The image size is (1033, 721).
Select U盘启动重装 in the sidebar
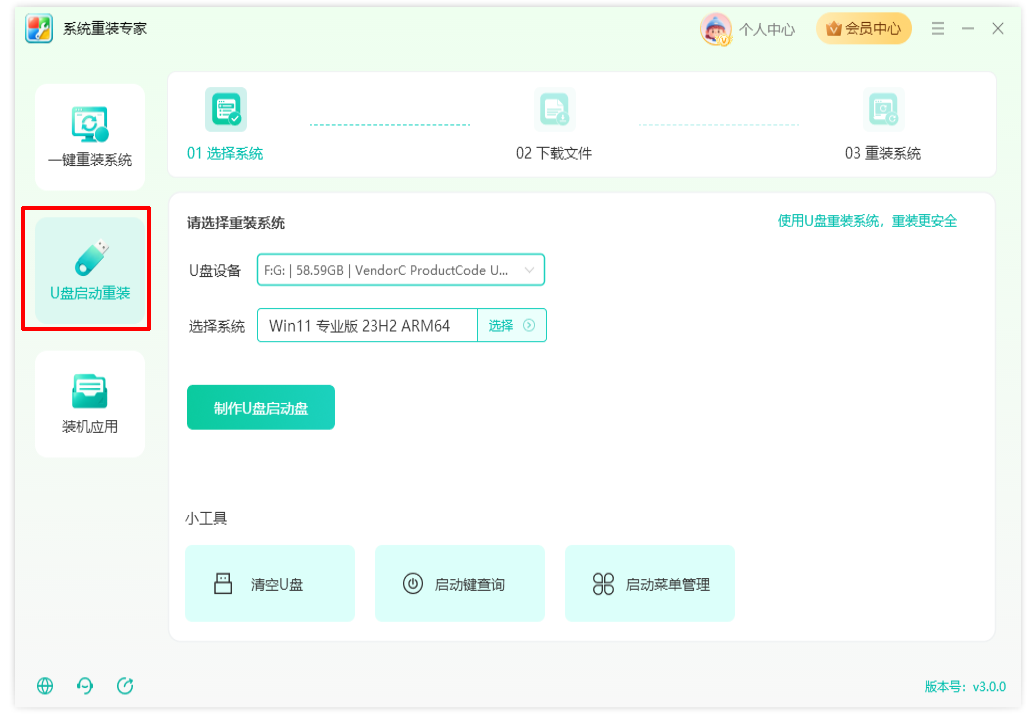[90, 270]
